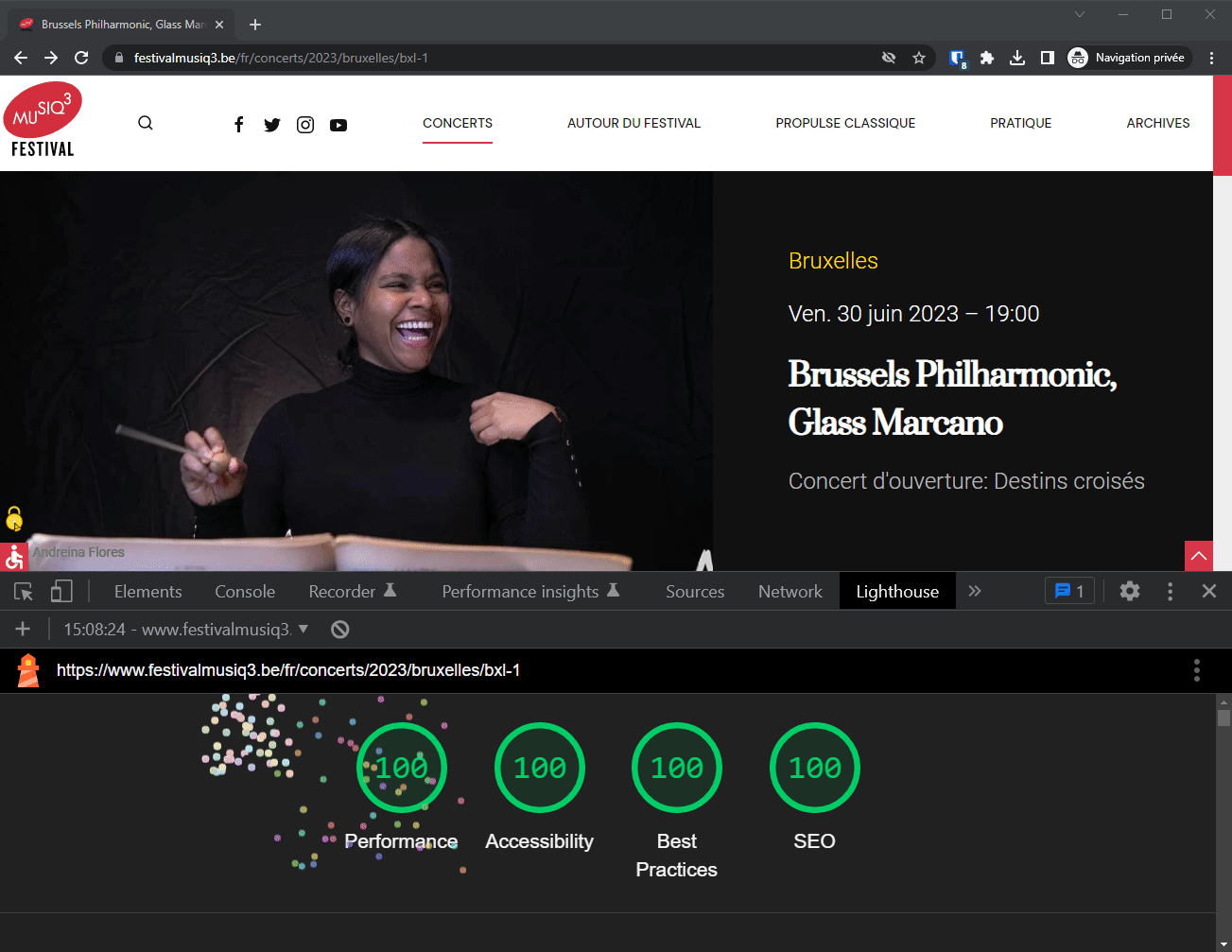Toggle the browser side panel icon
This screenshot has width=1232, height=952.
click(x=1048, y=58)
